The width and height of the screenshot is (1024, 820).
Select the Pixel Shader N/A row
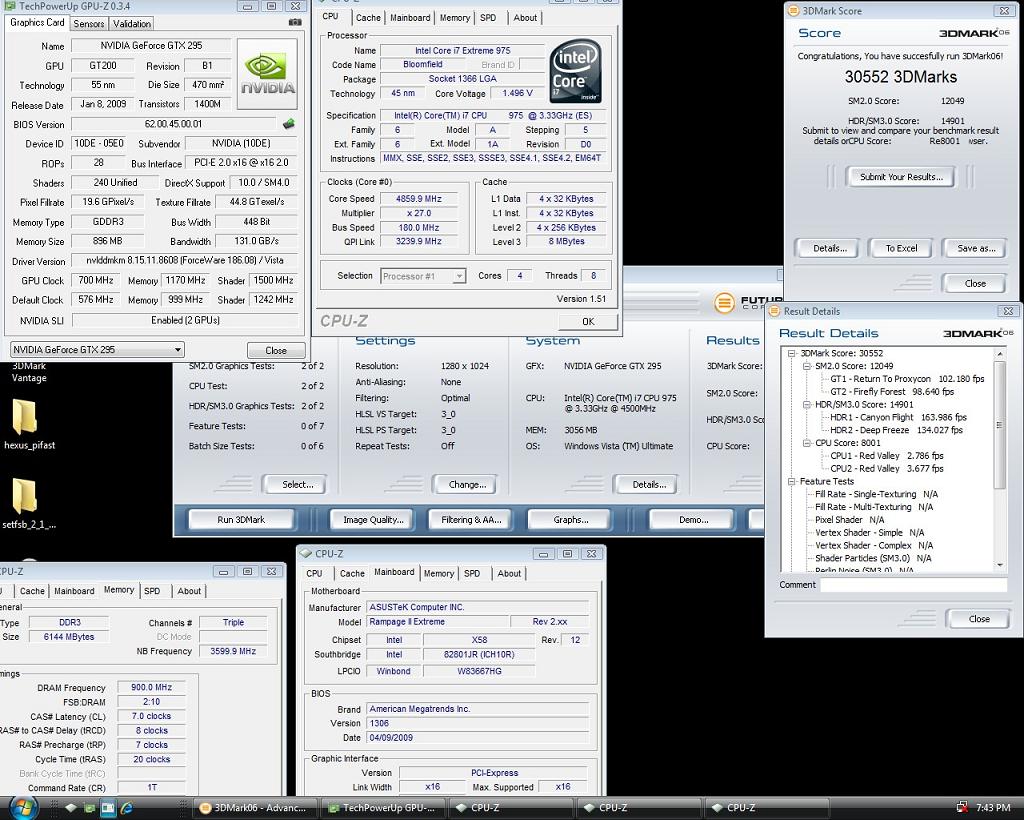point(849,520)
